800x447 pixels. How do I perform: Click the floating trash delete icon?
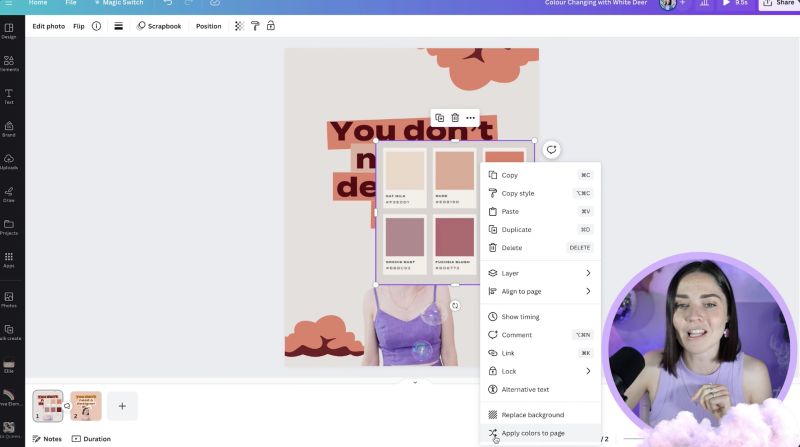coord(455,118)
